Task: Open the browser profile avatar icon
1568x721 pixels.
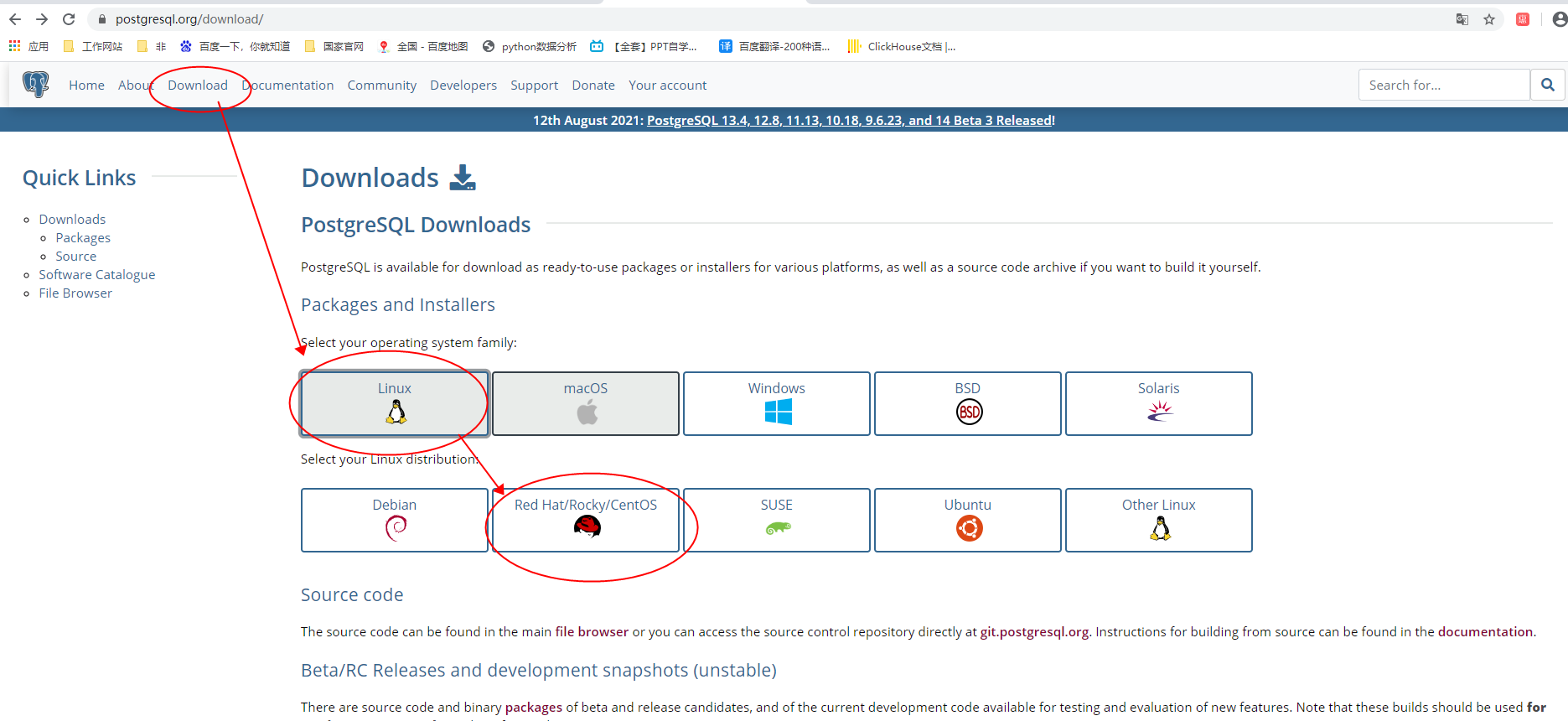Action: pos(1560,19)
